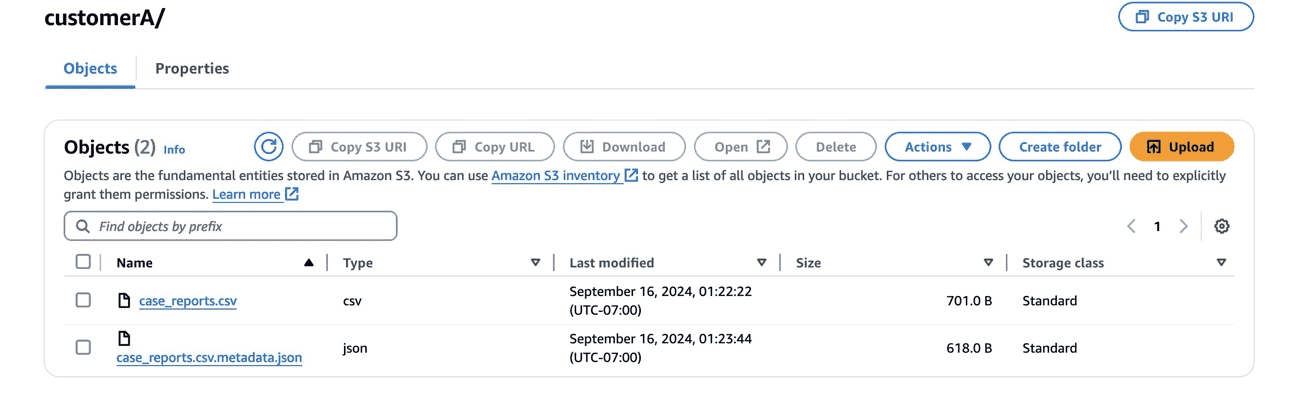Toggle the select all objects checkbox
Viewport: 1292px width, 412px height.
pyautogui.click(x=83, y=262)
